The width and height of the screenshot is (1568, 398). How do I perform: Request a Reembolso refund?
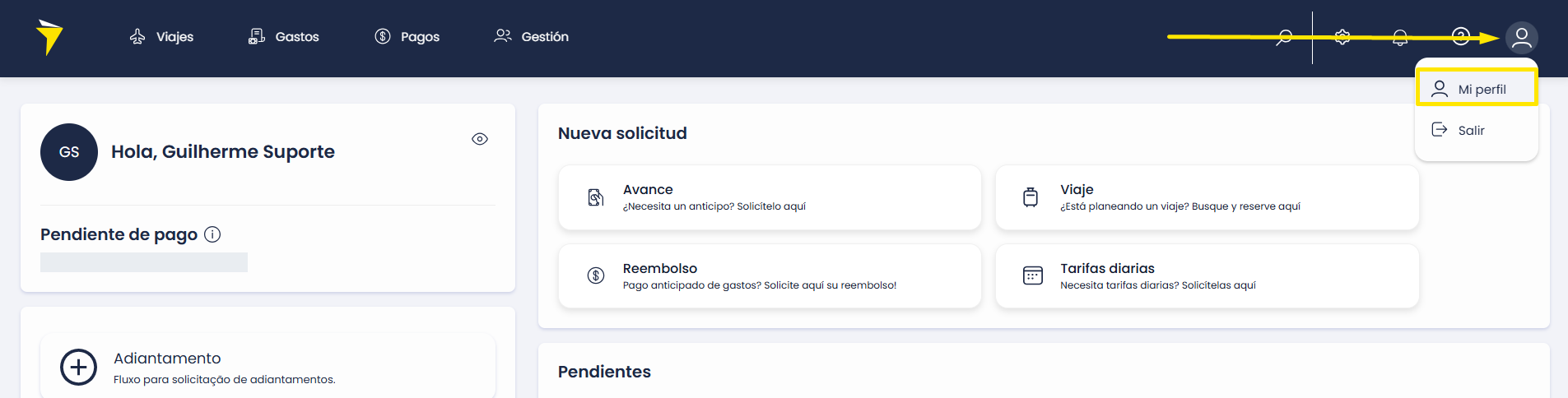[770, 276]
